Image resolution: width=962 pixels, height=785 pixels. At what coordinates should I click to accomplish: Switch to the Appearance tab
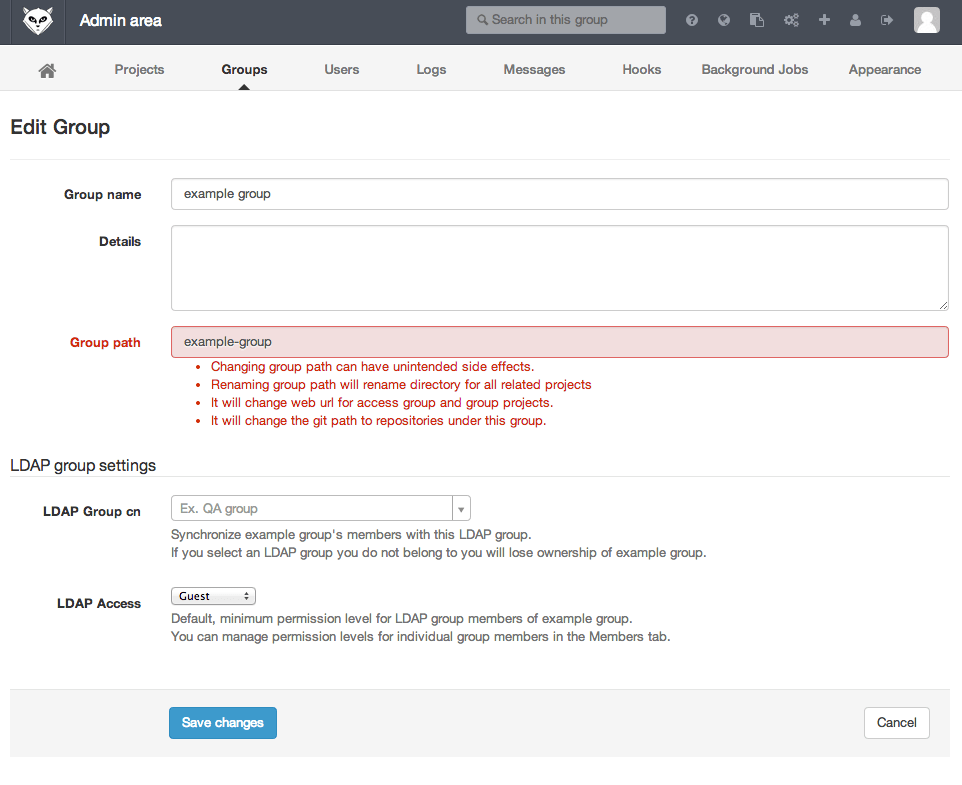coord(884,69)
